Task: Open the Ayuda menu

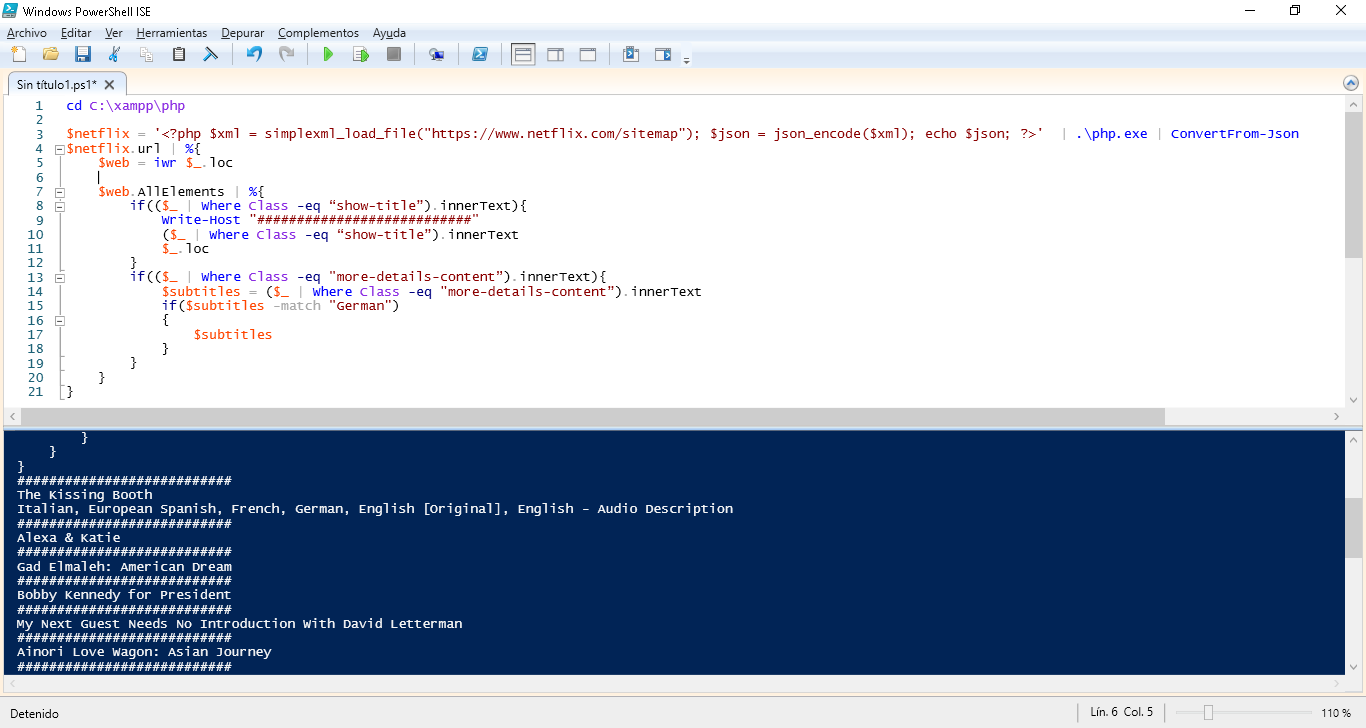Action: click(x=389, y=33)
